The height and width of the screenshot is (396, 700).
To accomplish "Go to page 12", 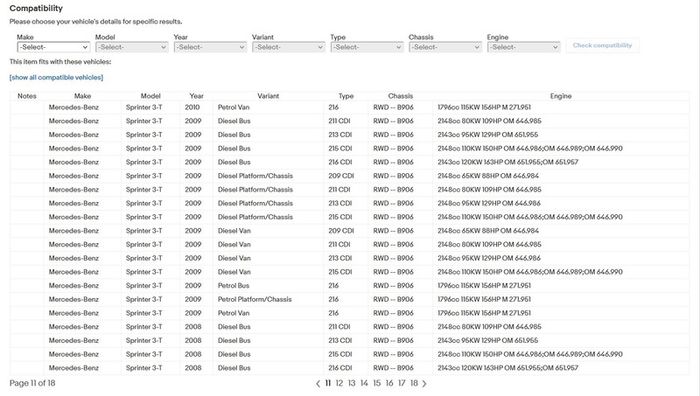I will 339,383.
